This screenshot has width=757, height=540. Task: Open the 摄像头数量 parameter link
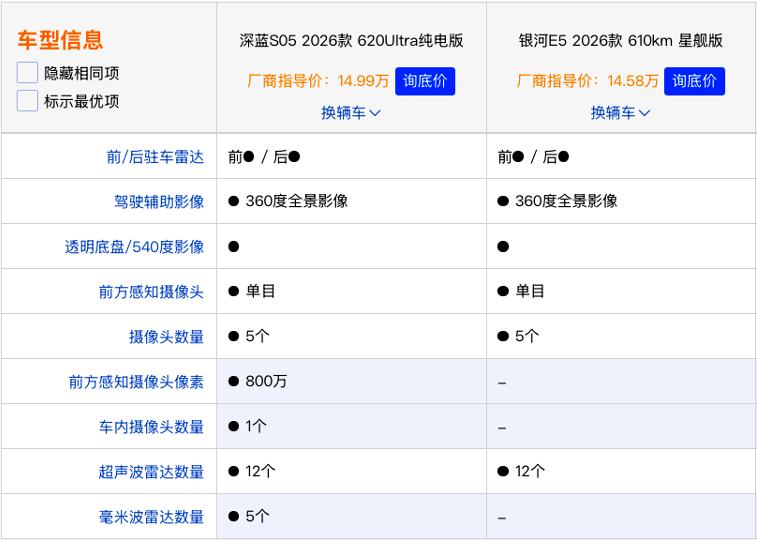[x=166, y=336]
